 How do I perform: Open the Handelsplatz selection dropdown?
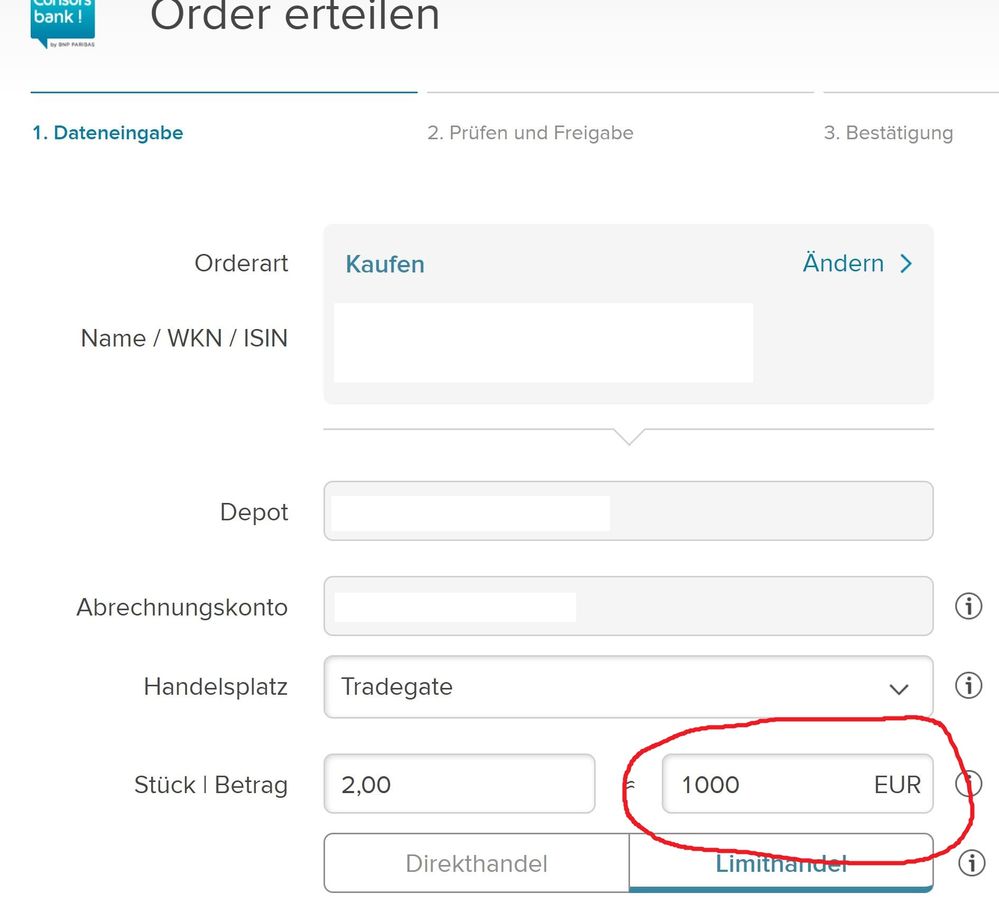(627, 687)
